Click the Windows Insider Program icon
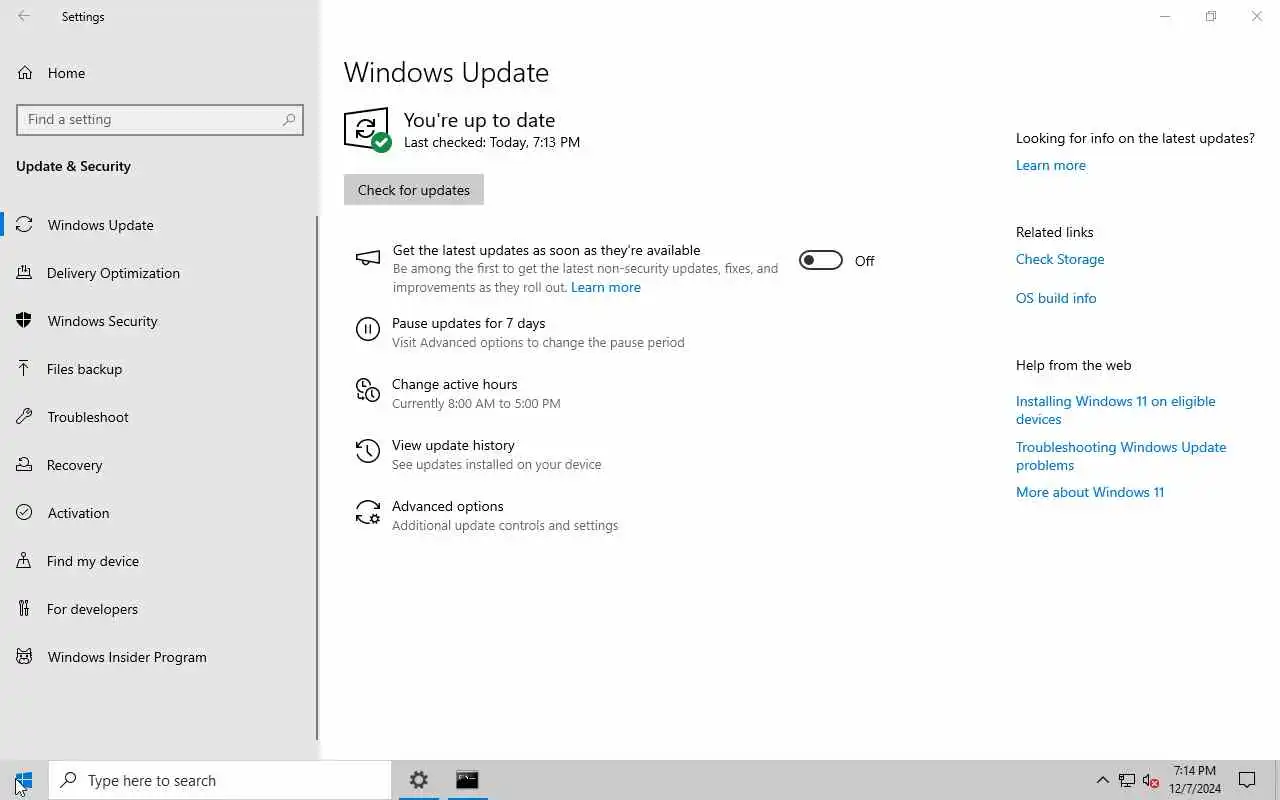This screenshot has width=1280, height=800. coord(25,657)
